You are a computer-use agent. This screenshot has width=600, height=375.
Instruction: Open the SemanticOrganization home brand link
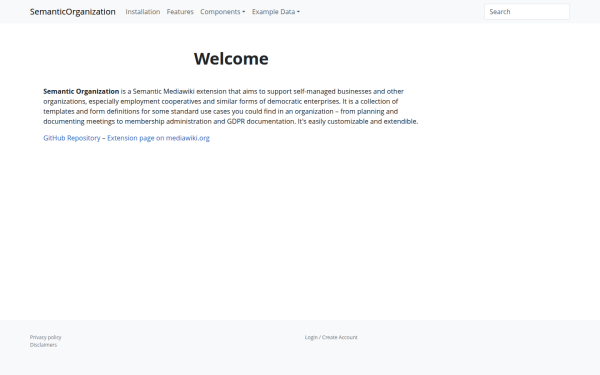(x=73, y=12)
